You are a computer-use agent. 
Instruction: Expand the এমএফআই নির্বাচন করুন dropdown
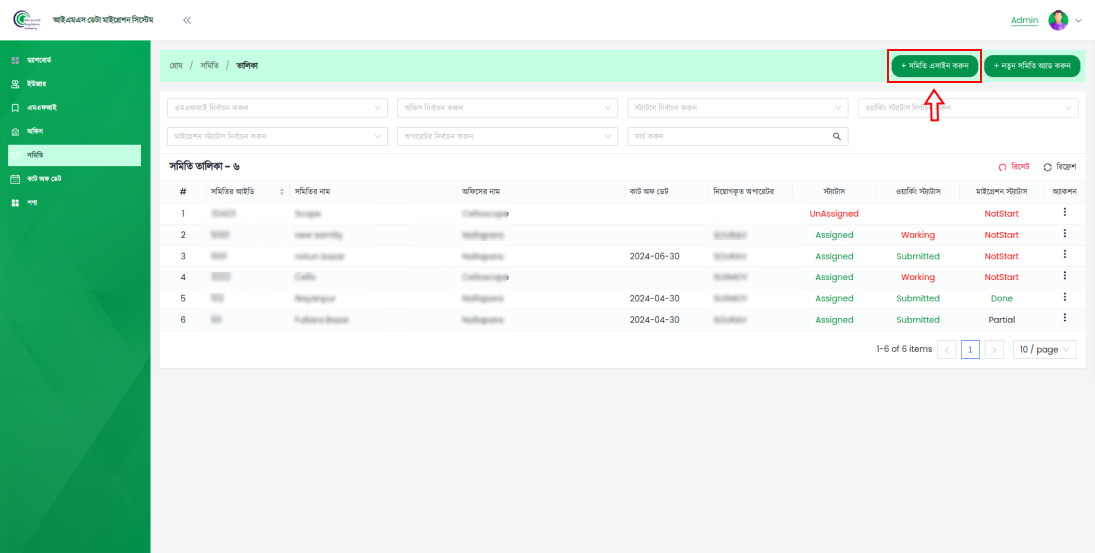click(277, 108)
